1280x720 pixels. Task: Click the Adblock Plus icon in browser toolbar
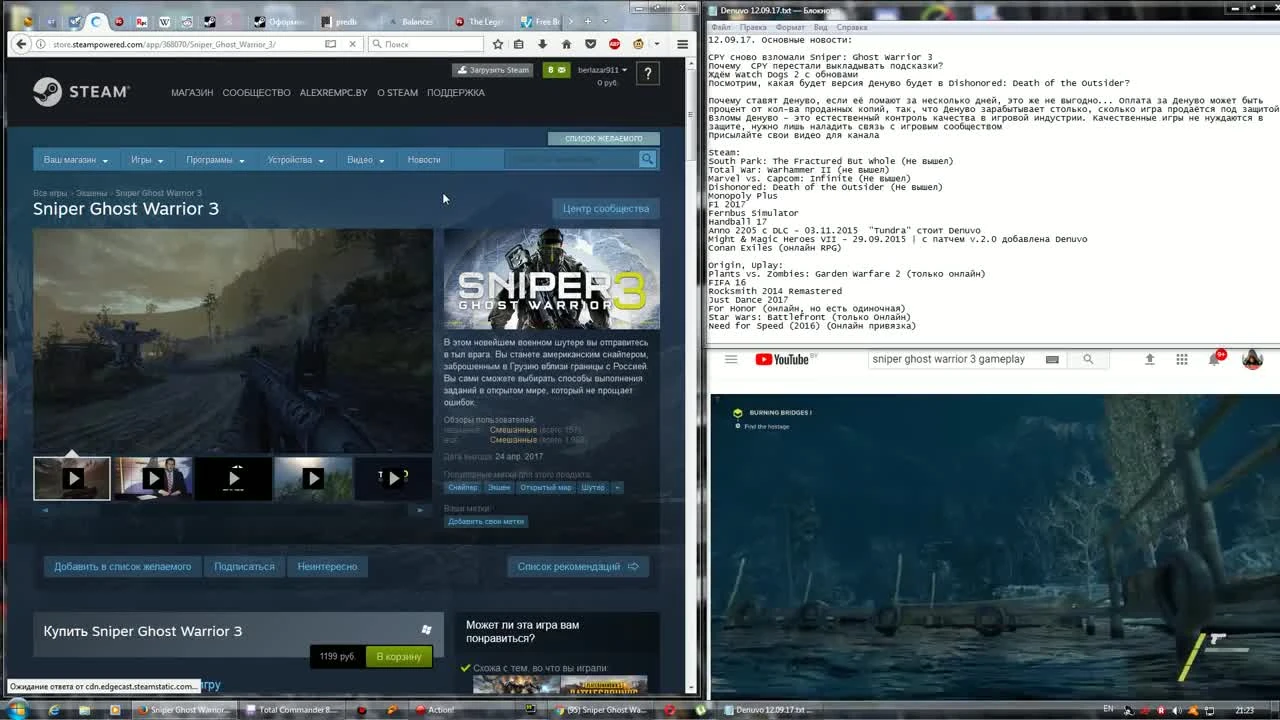612,44
